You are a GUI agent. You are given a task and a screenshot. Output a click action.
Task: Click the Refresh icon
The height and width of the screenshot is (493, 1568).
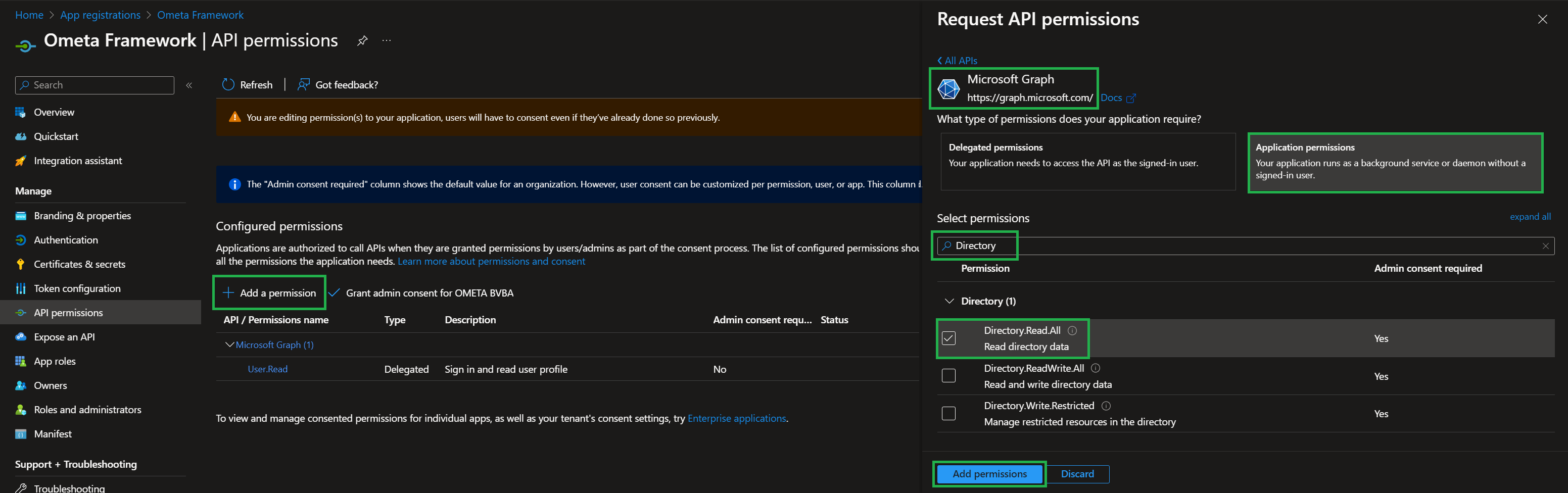pyautogui.click(x=228, y=84)
